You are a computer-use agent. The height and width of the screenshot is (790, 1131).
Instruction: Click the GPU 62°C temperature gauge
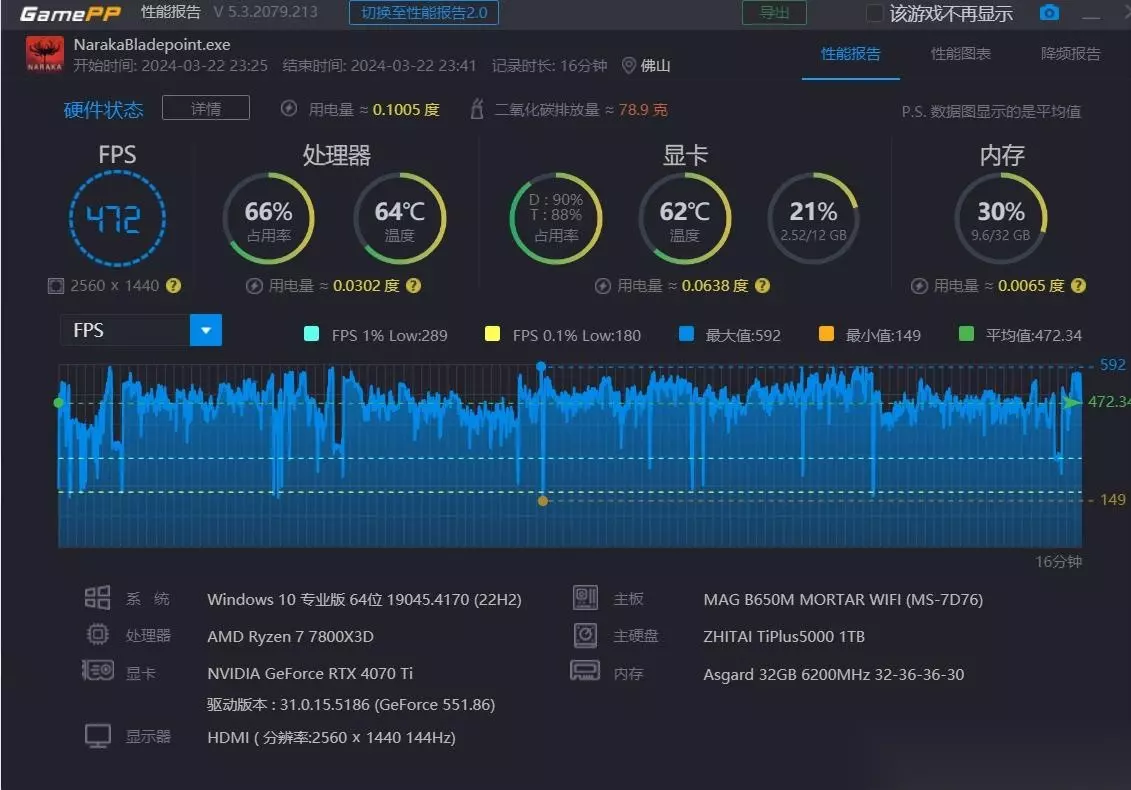685,219
